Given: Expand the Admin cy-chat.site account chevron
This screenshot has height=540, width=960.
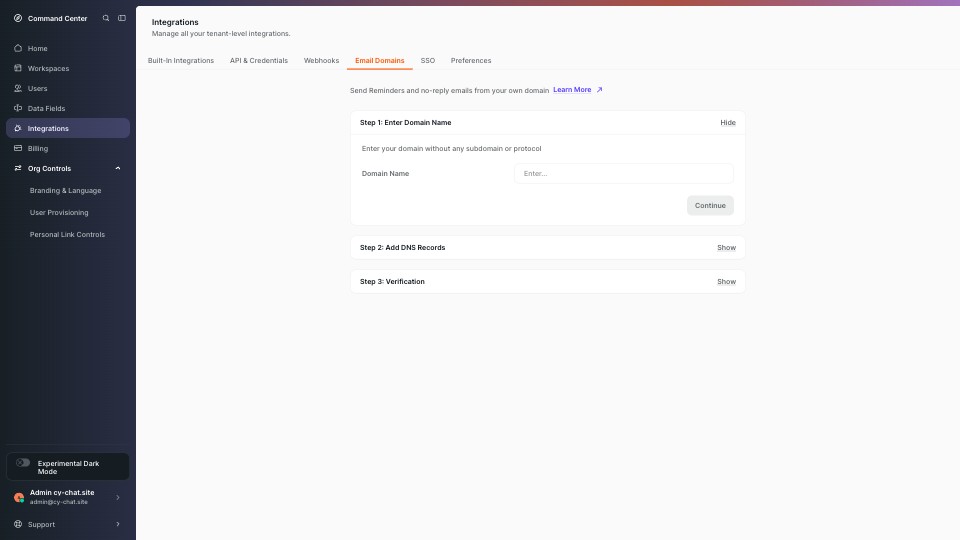Looking at the screenshot, I should point(118,497).
